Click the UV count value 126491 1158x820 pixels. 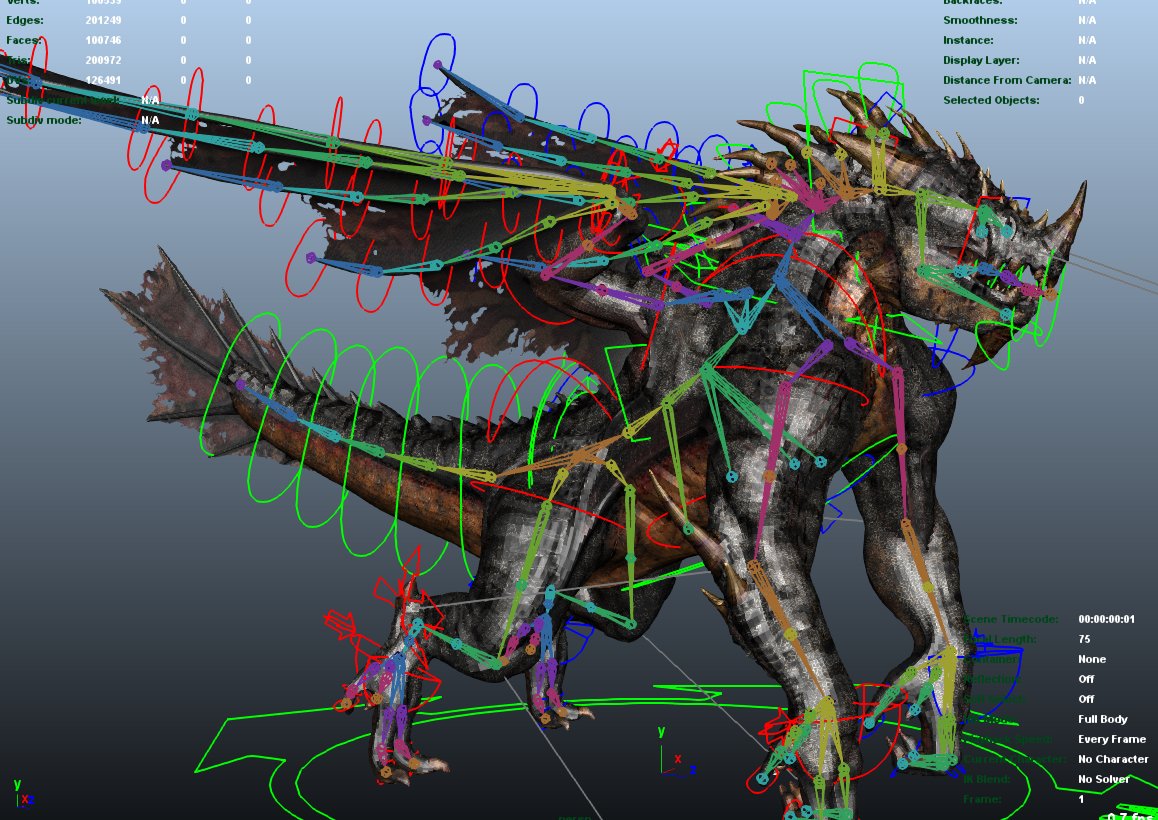(103, 80)
